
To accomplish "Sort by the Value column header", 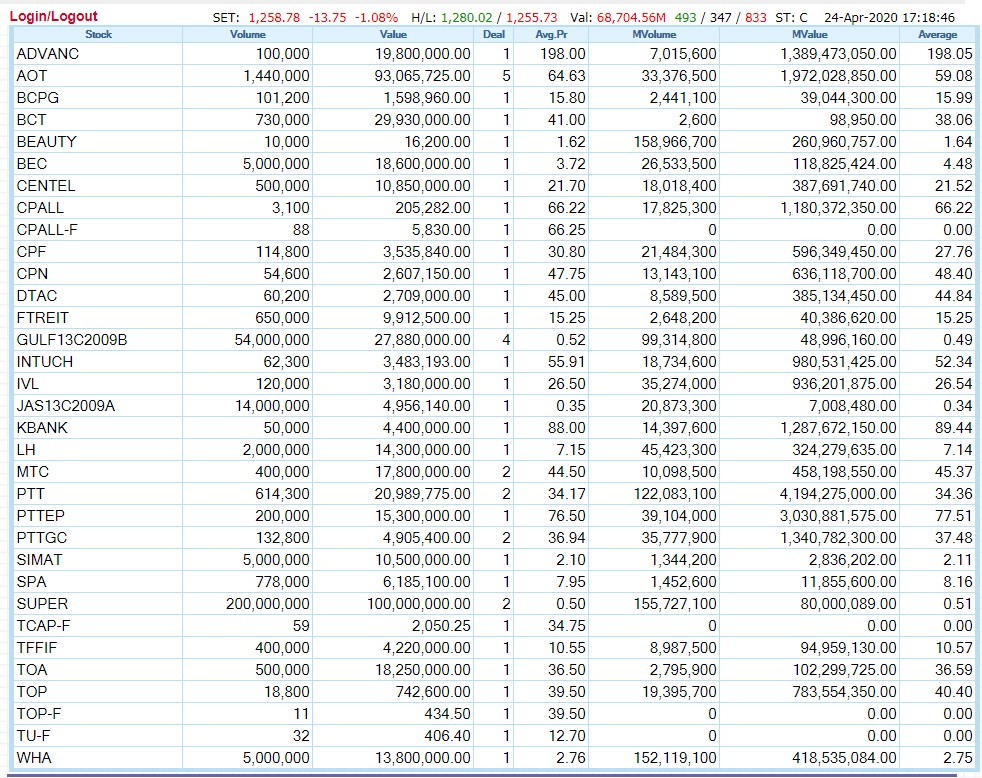I will [x=393, y=34].
